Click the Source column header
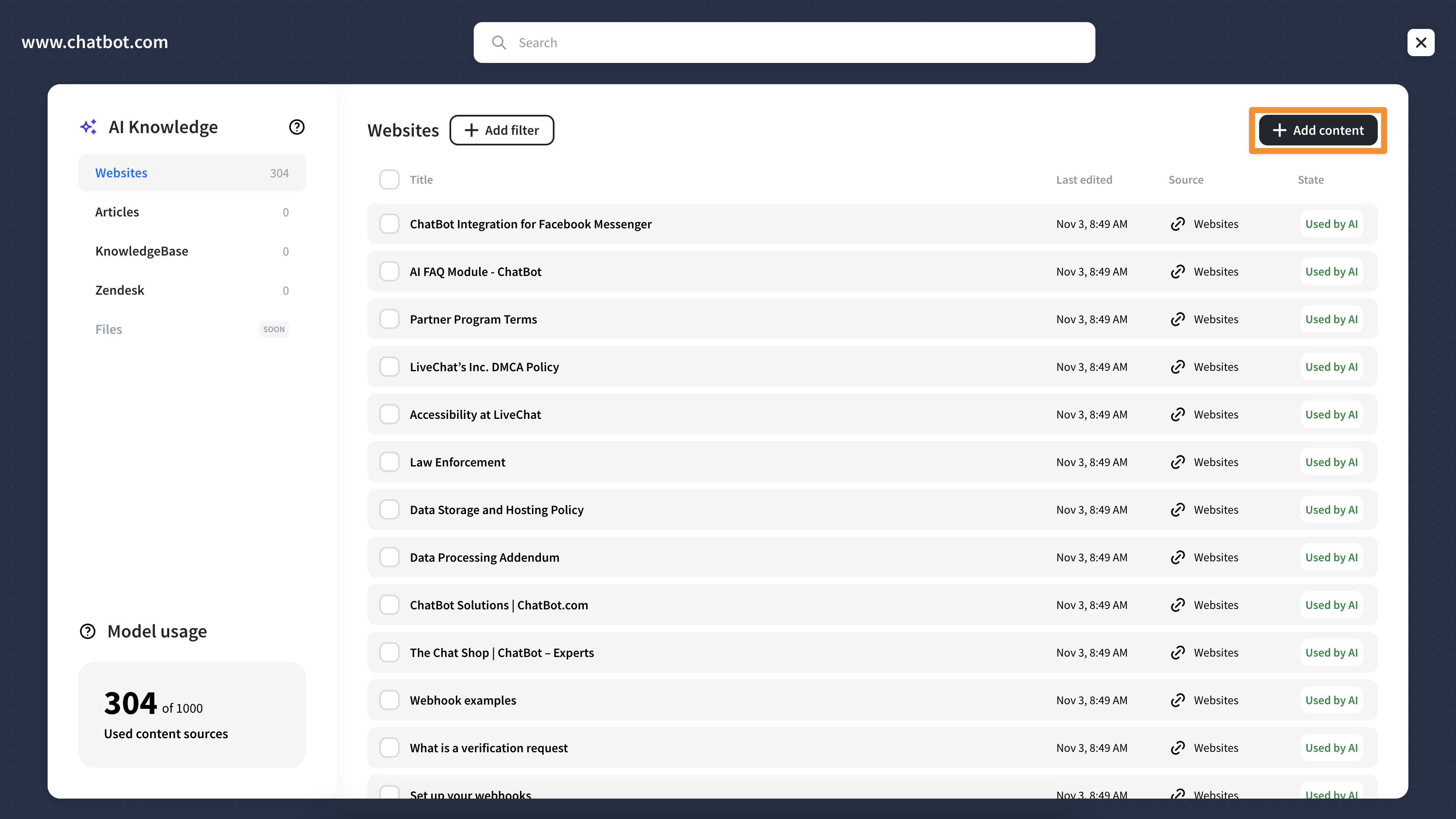 (x=1186, y=180)
